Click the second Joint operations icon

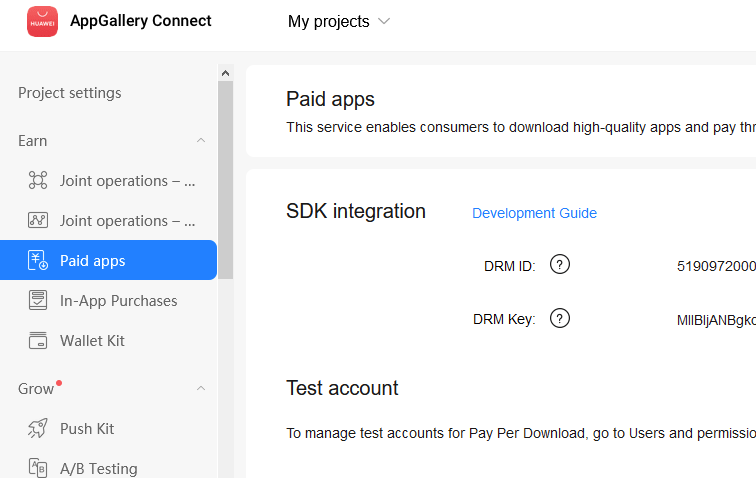38,221
